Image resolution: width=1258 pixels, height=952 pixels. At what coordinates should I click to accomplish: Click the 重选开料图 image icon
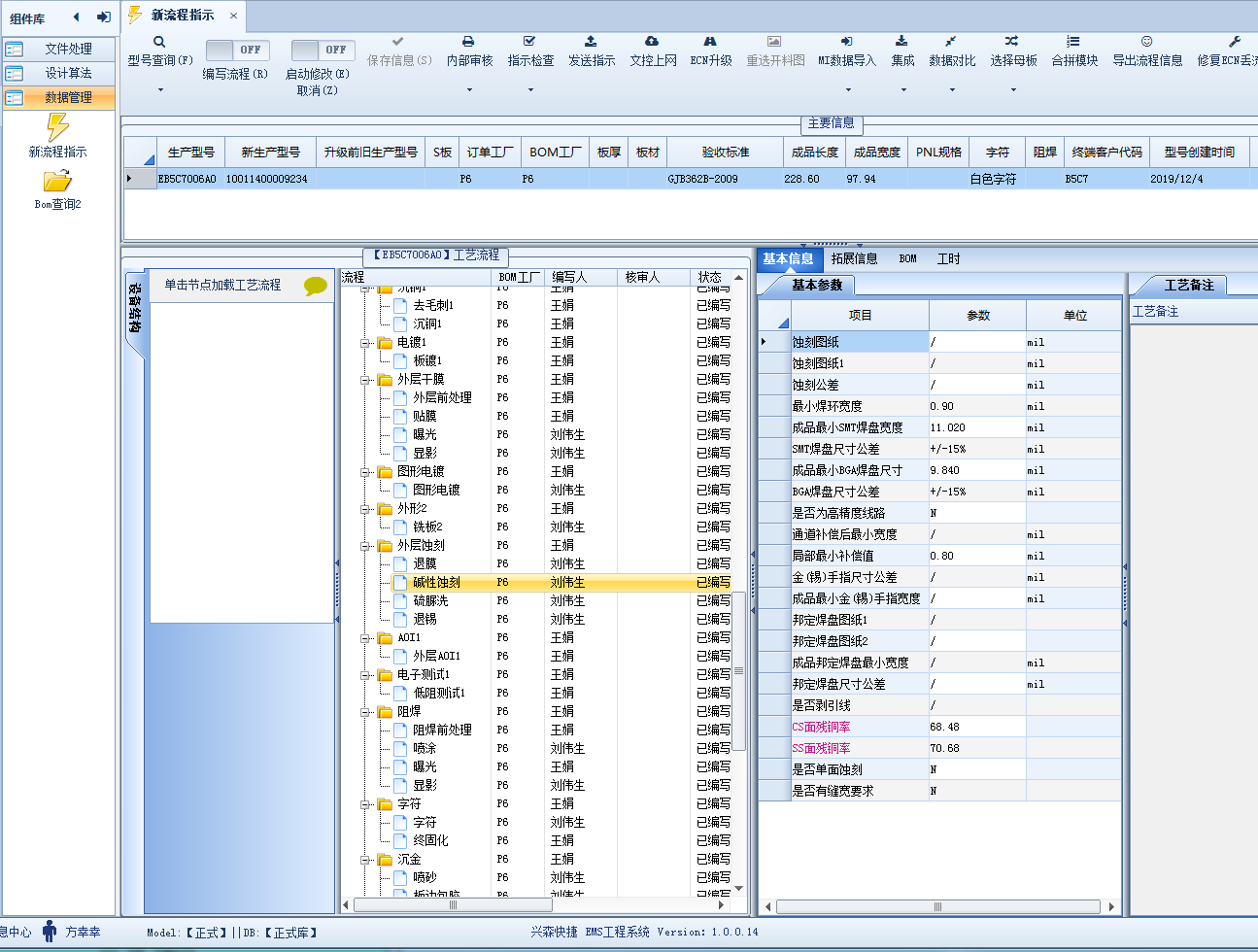(x=774, y=42)
